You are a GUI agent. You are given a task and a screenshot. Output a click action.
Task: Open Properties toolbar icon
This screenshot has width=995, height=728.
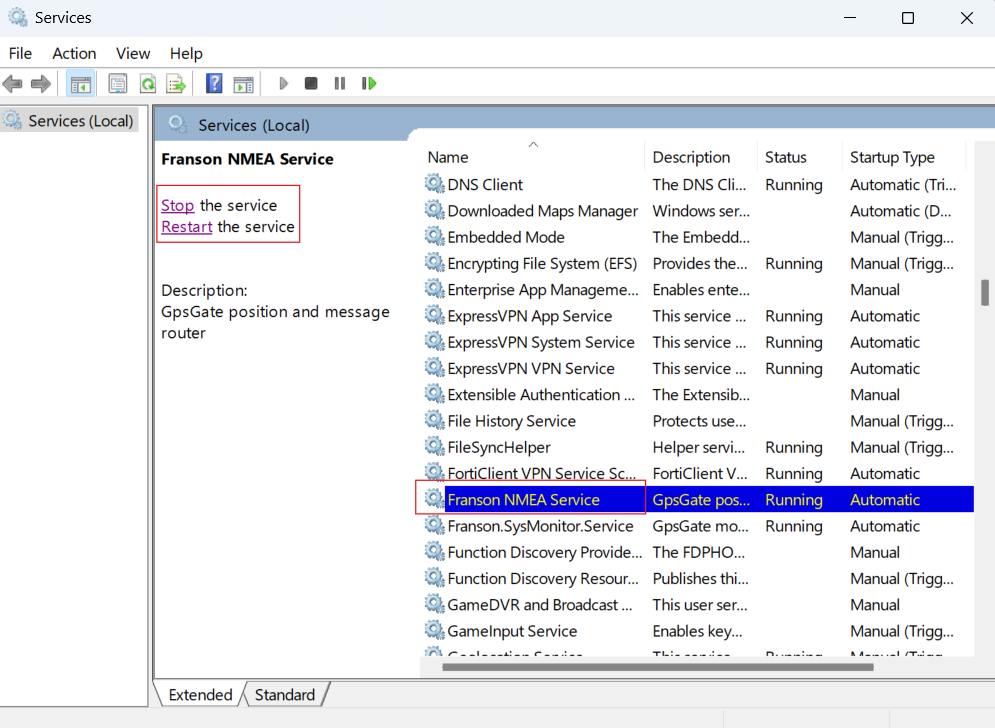coord(117,83)
